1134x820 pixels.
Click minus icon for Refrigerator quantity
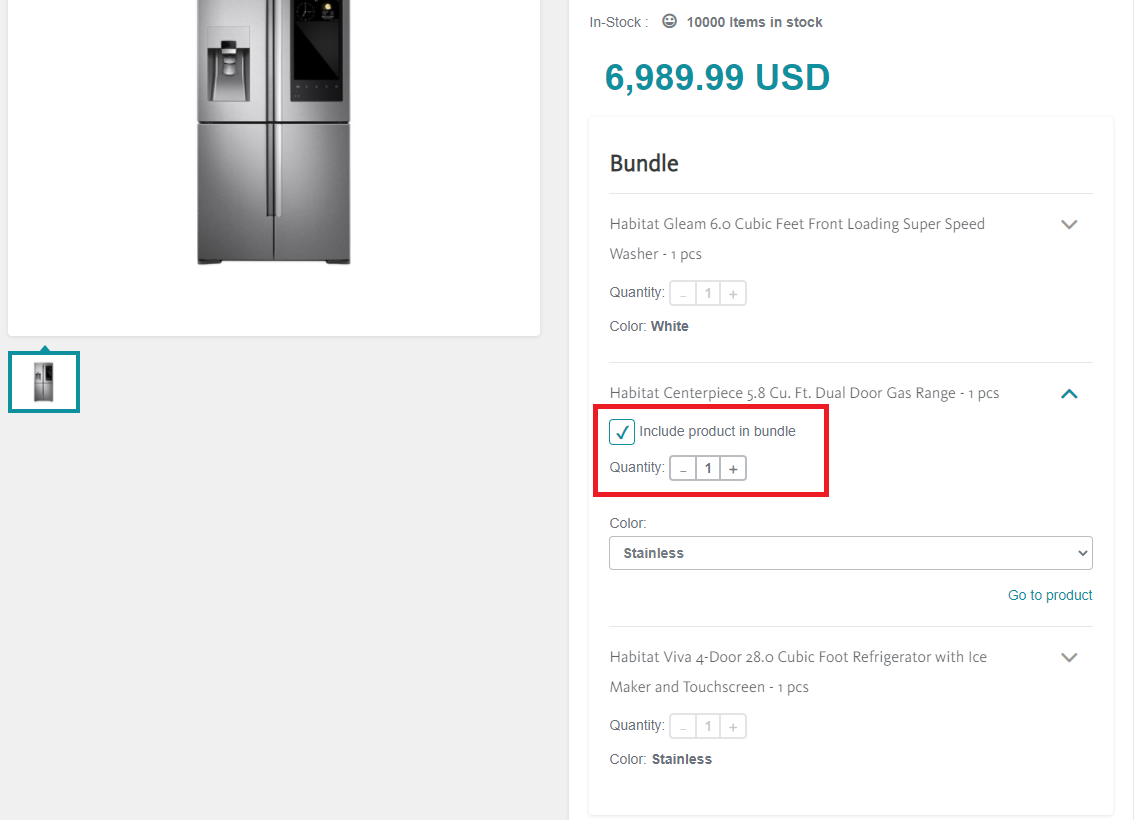point(683,727)
